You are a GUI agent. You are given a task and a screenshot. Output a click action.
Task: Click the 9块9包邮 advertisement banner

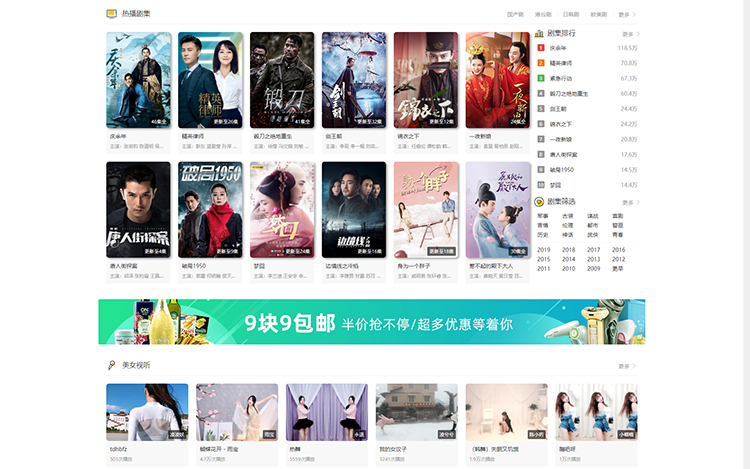click(372, 322)
